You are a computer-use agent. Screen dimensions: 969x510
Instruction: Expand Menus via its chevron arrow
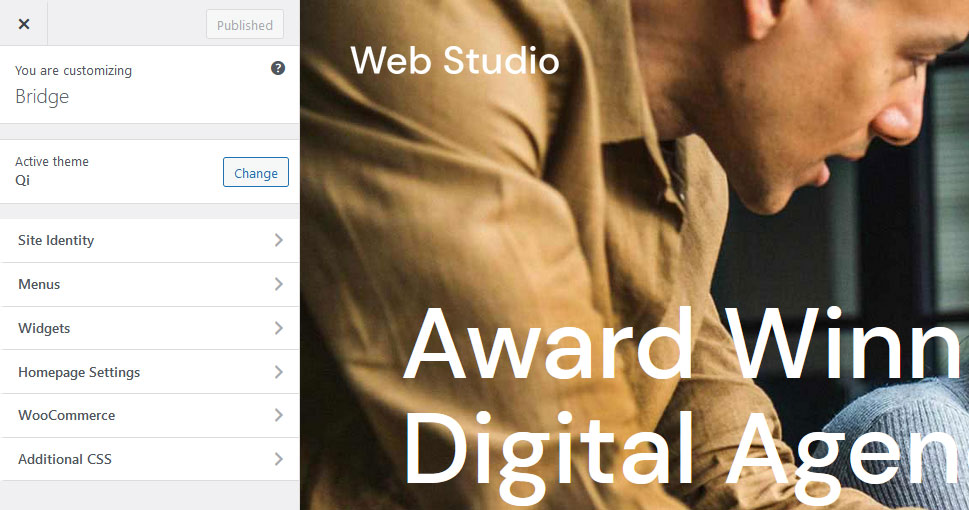click(279, 284)
